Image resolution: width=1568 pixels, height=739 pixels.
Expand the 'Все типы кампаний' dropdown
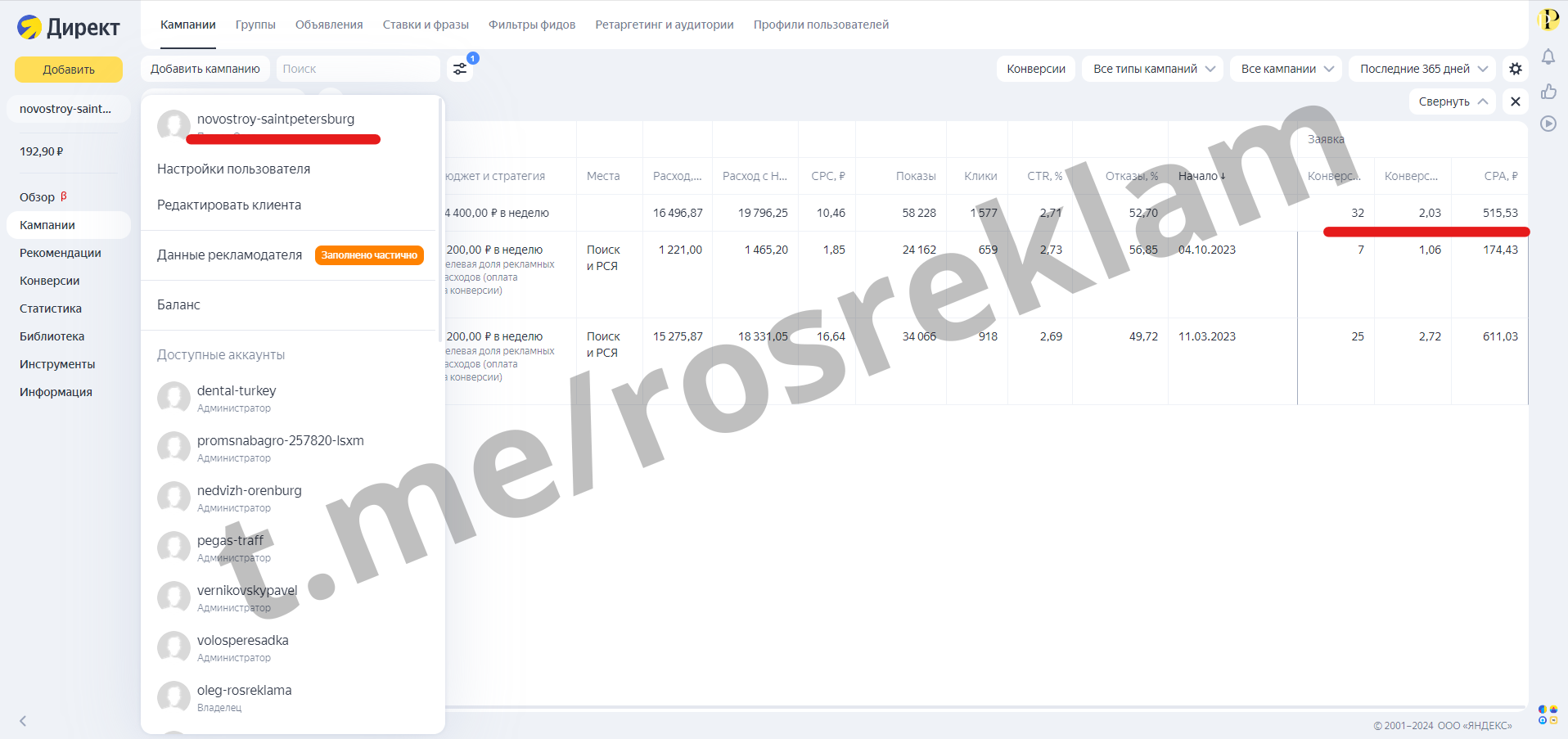(x=1152, y=69)
